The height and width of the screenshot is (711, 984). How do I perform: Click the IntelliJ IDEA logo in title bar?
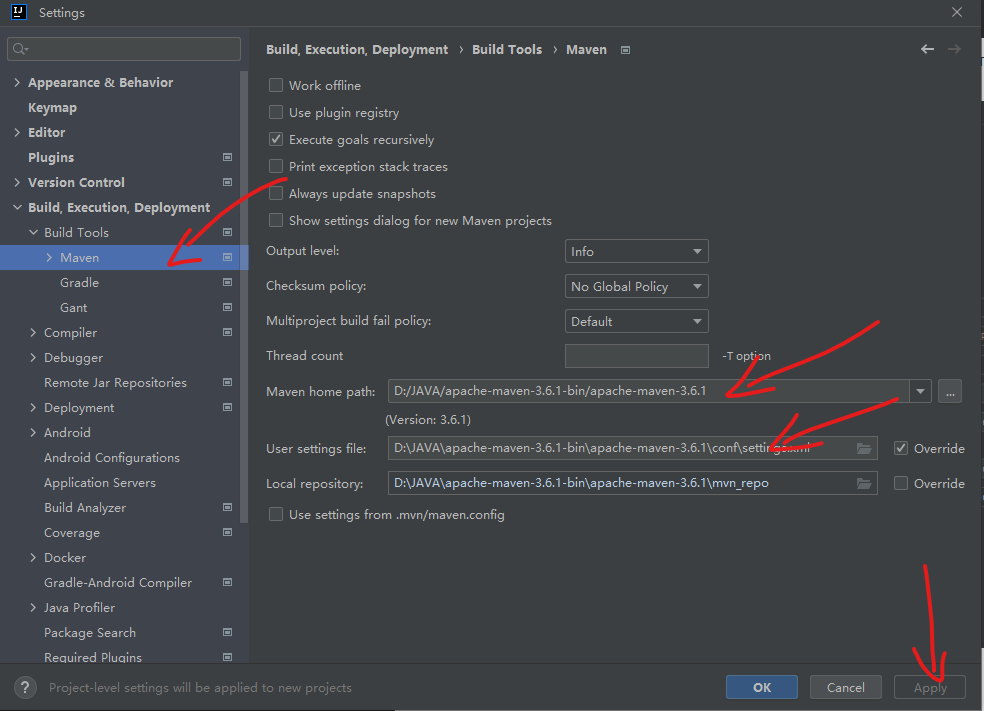click(x=19, y=12)
